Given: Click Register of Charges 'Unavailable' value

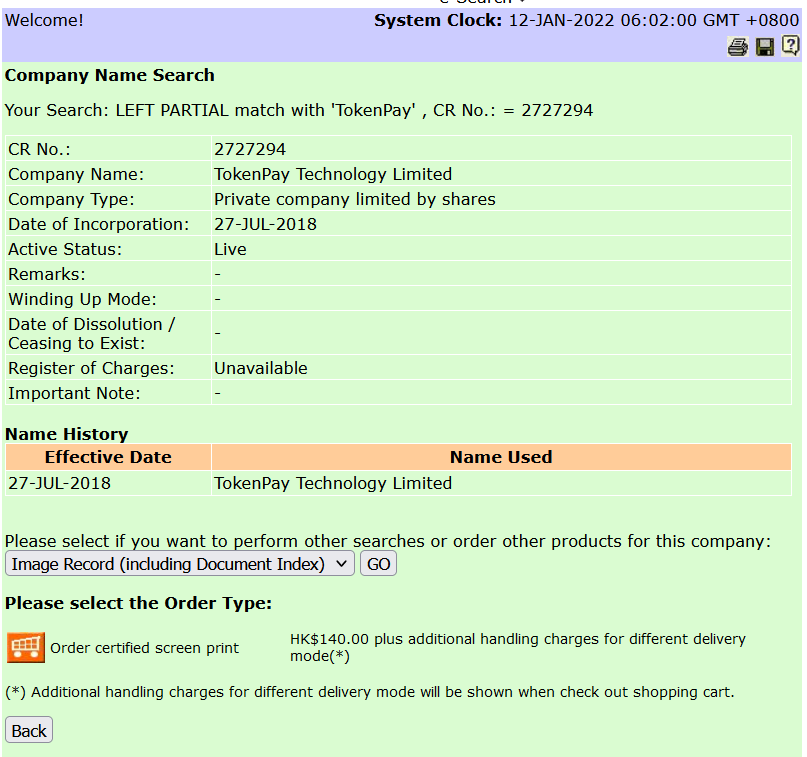Looking at the screenshot, I should (x=260, y=368).
